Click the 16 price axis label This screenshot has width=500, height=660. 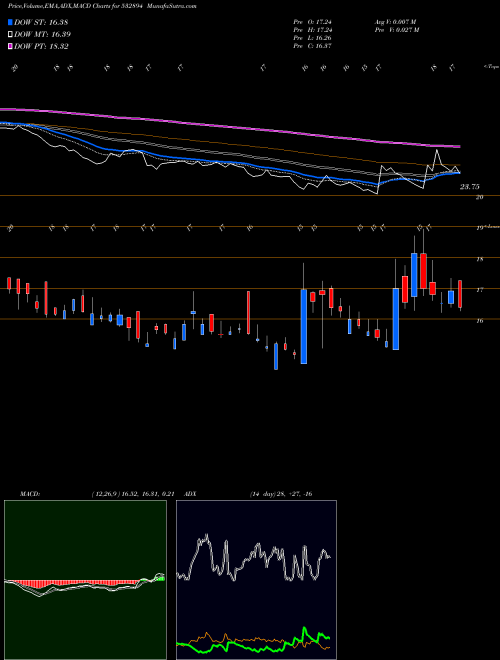point(479,321)
